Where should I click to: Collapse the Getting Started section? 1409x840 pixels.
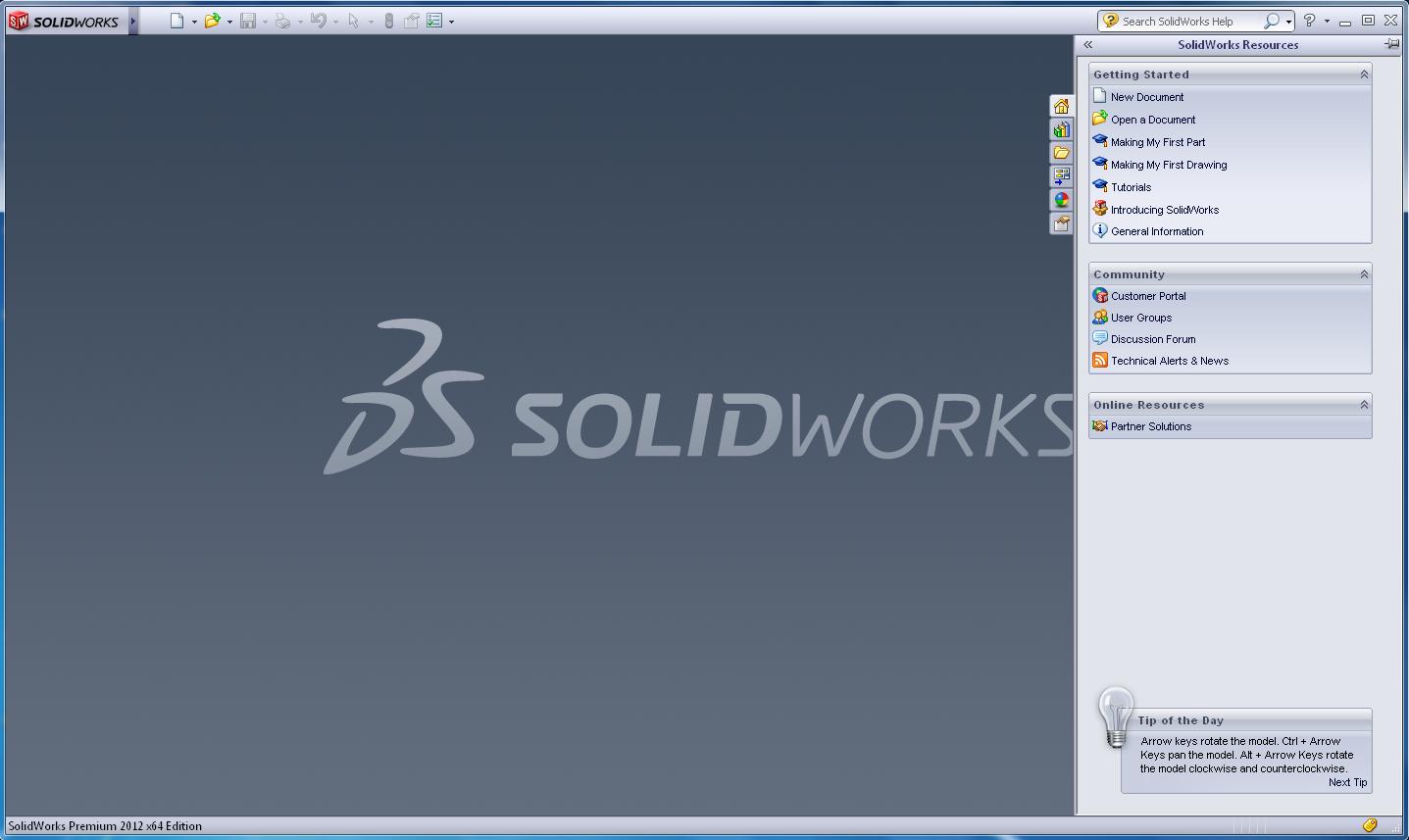click(1363, 74)
